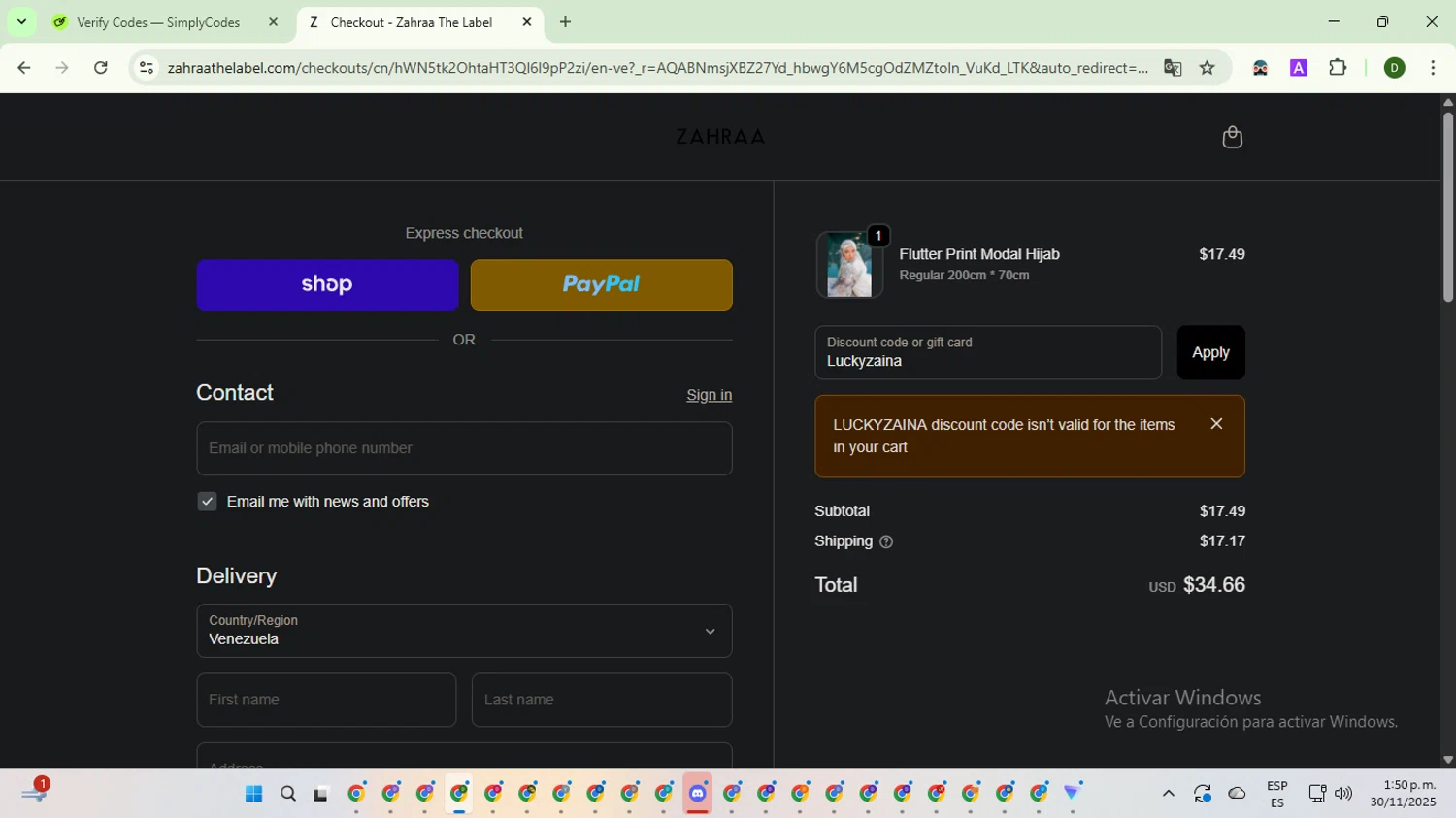This screenshot has height=818, width=1456.
Task: Open the shopping bag cart icon
Action: (1232, 137)
